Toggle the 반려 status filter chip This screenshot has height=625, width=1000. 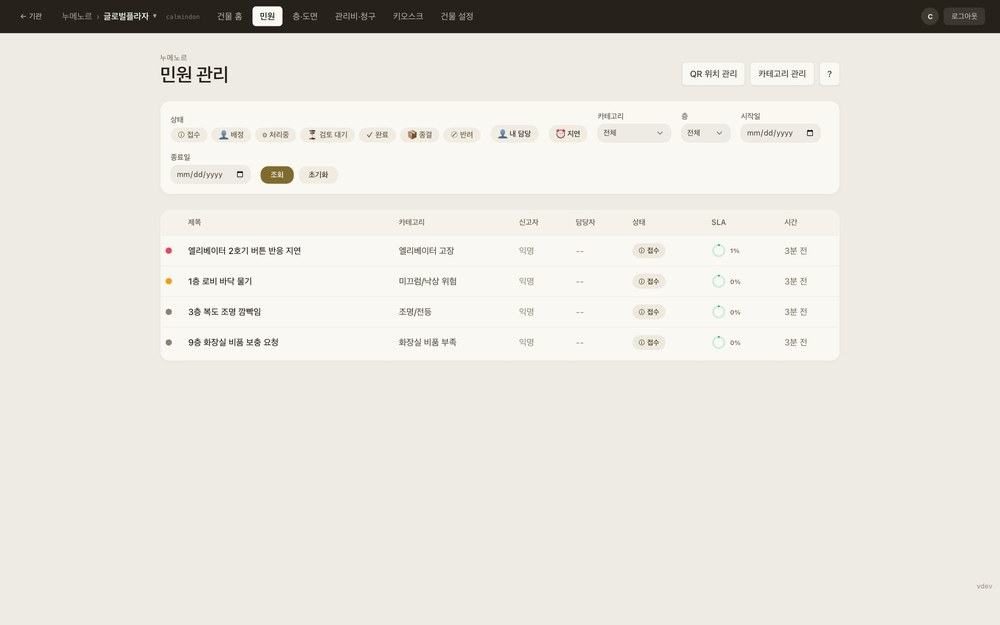point(462,135)
